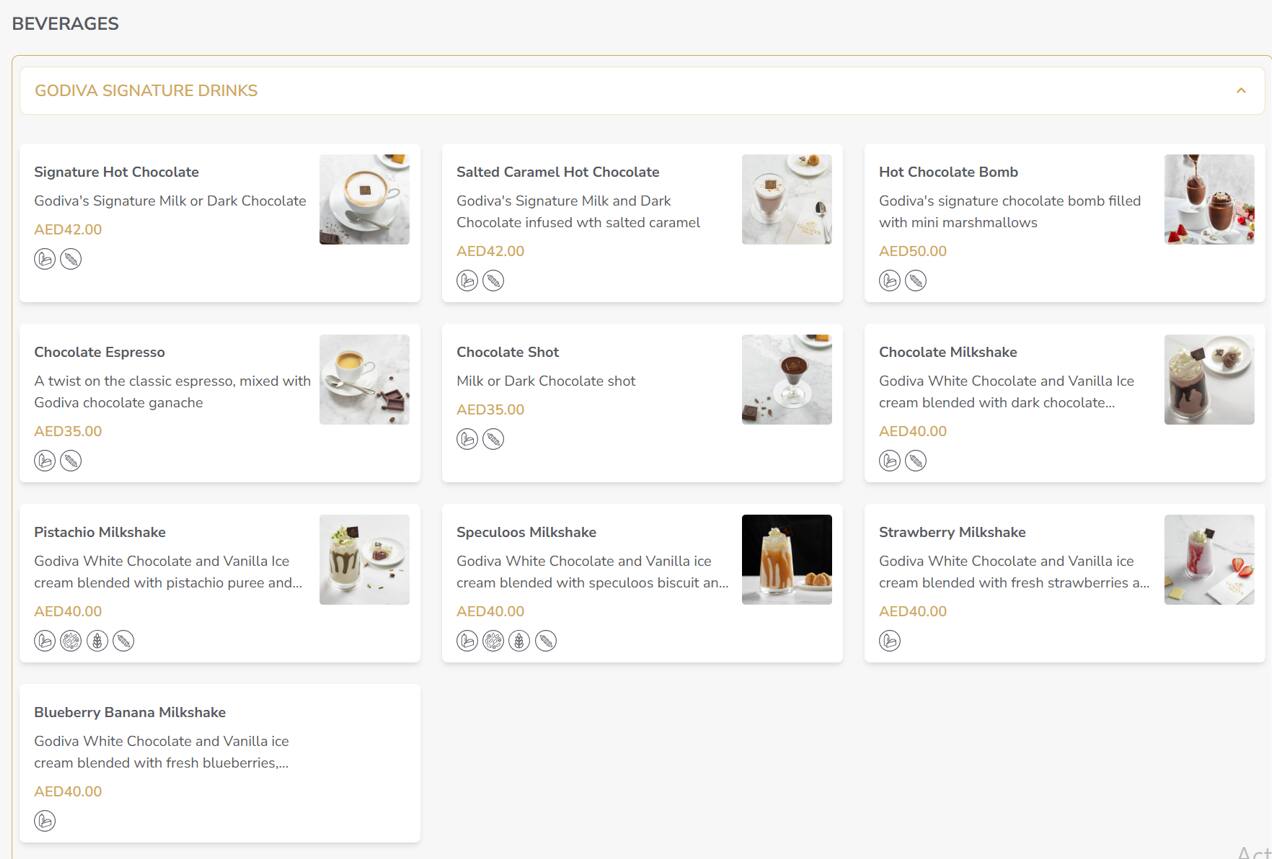The width and height of the screenshot is (1272, 859).
Task: Click Chocolate Milkshake photo
Action: 1209,379
